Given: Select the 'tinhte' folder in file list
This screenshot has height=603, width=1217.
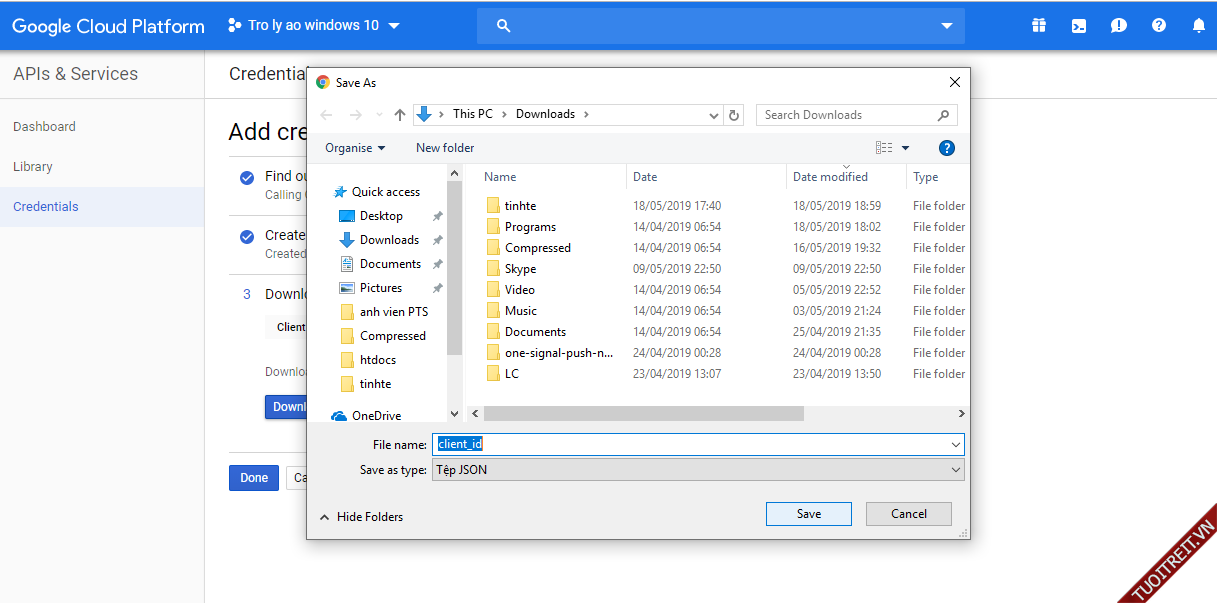Looking at the screenshot, I should 520,206.
